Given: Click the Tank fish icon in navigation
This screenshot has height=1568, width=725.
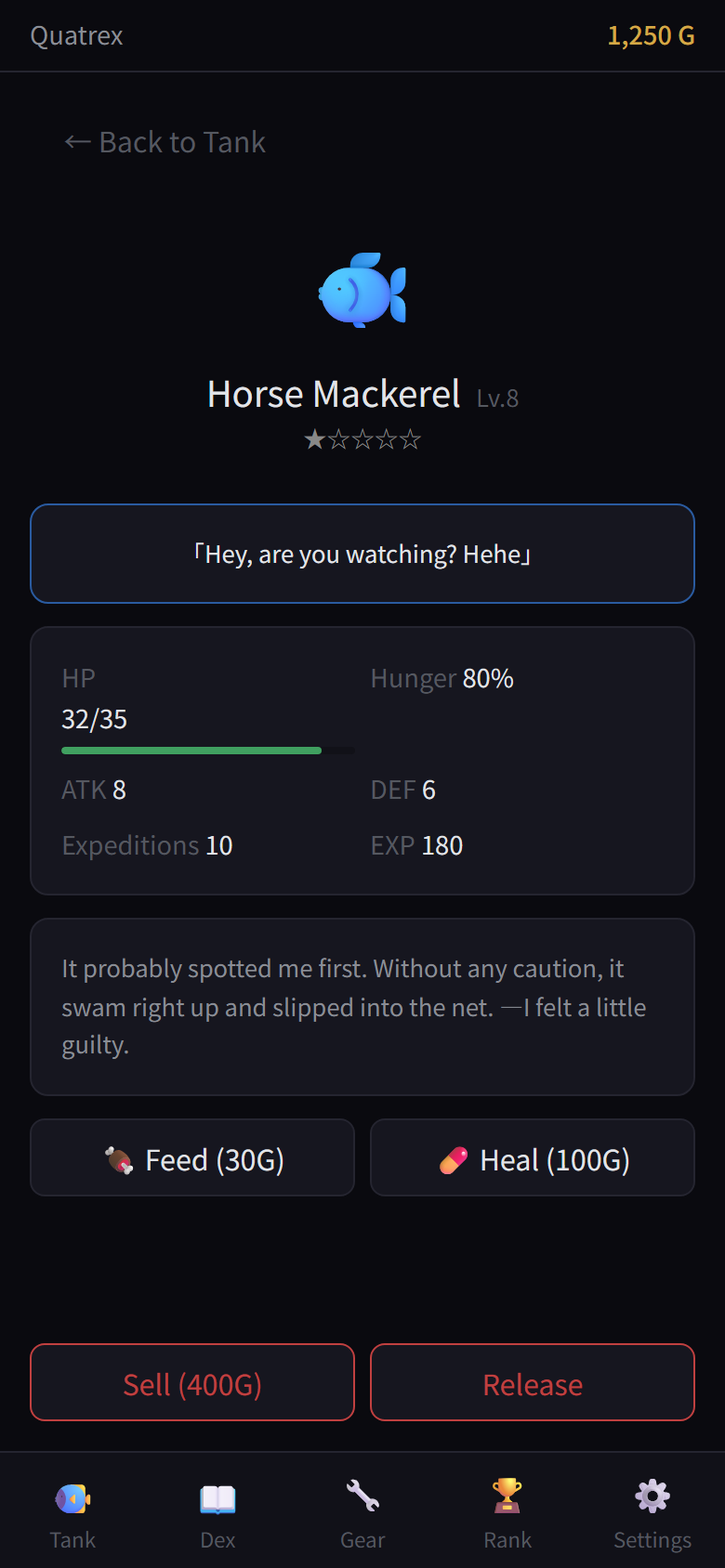Looking at the screenshot, I should pyautogui.click(x=72, y=1498).
